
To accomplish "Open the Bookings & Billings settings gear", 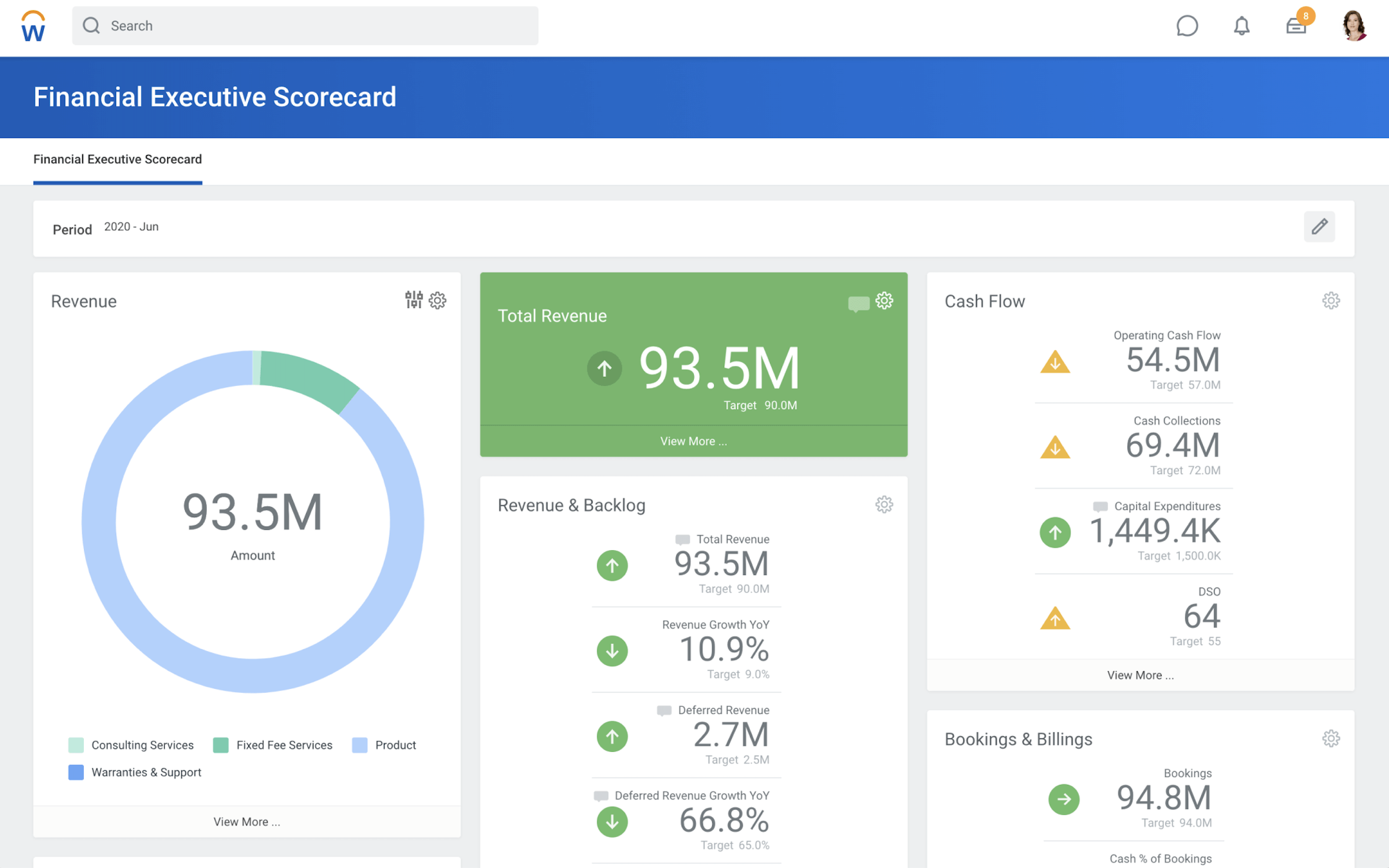I will pyautogui.click(x=1331, y=739).
